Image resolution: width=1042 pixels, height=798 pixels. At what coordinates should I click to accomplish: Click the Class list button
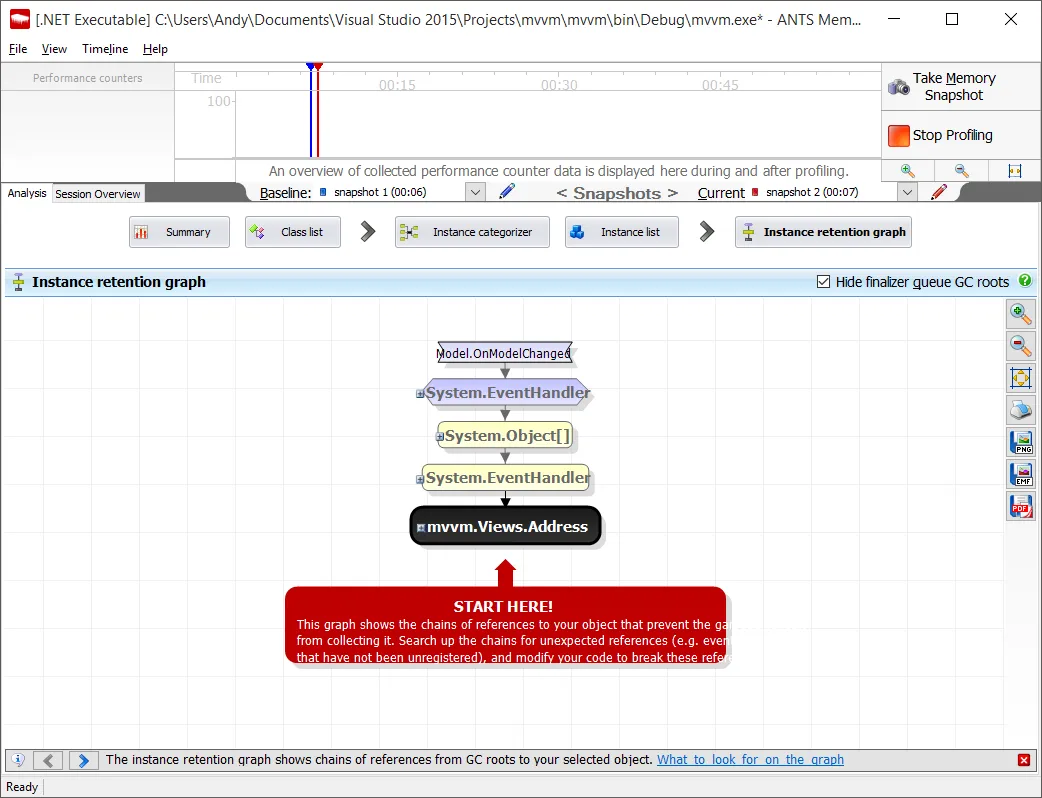[292, 232]
